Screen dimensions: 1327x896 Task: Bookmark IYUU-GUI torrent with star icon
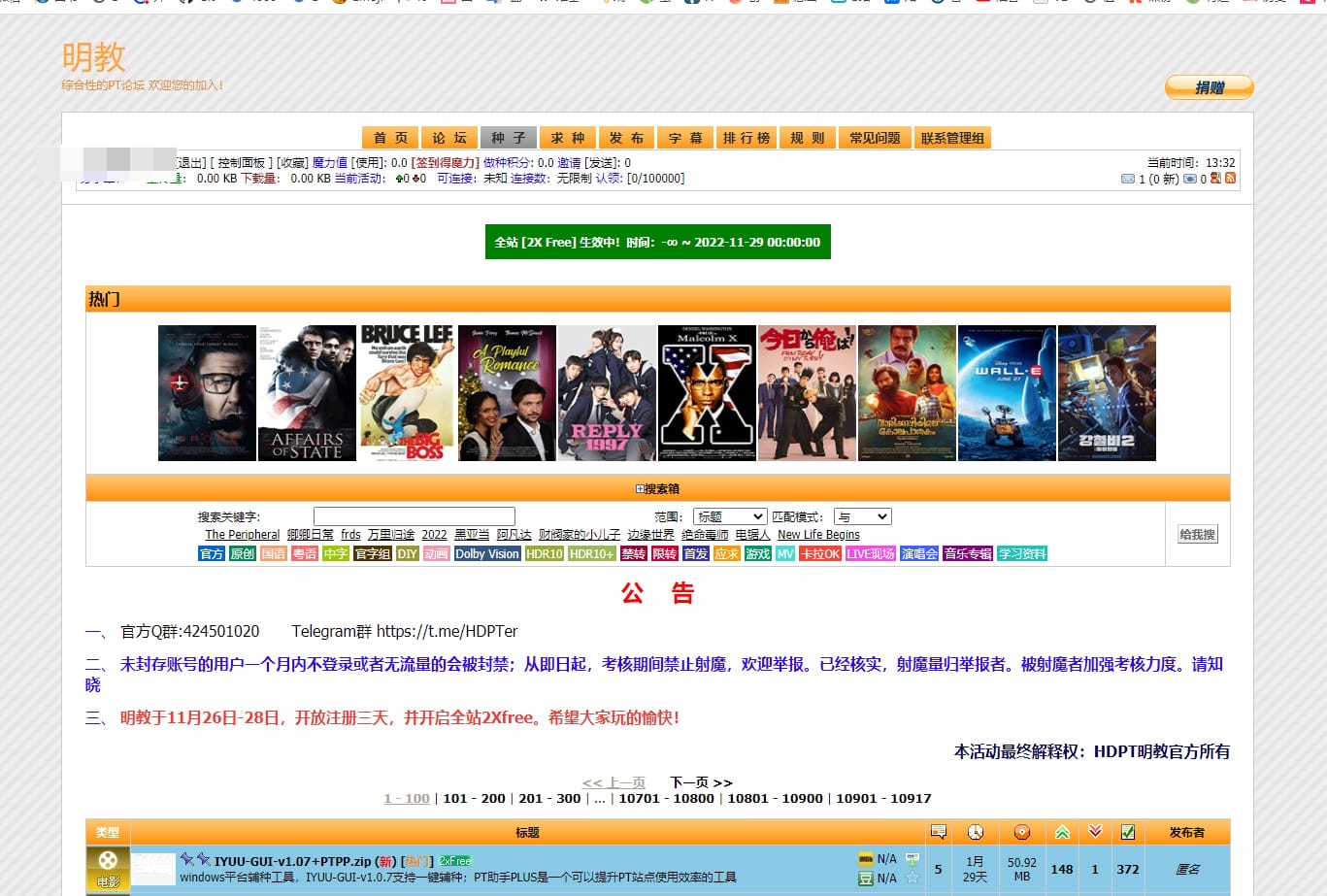[x=912, y=878]
